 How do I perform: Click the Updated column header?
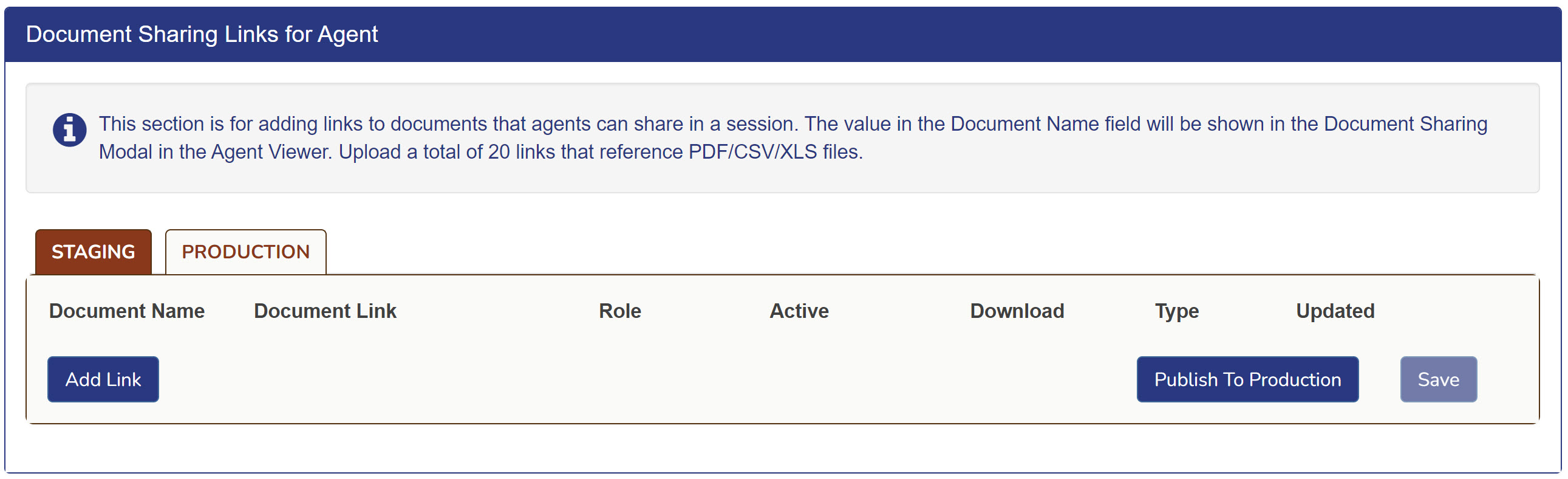pyautogui.click(x=1335, y=311)
